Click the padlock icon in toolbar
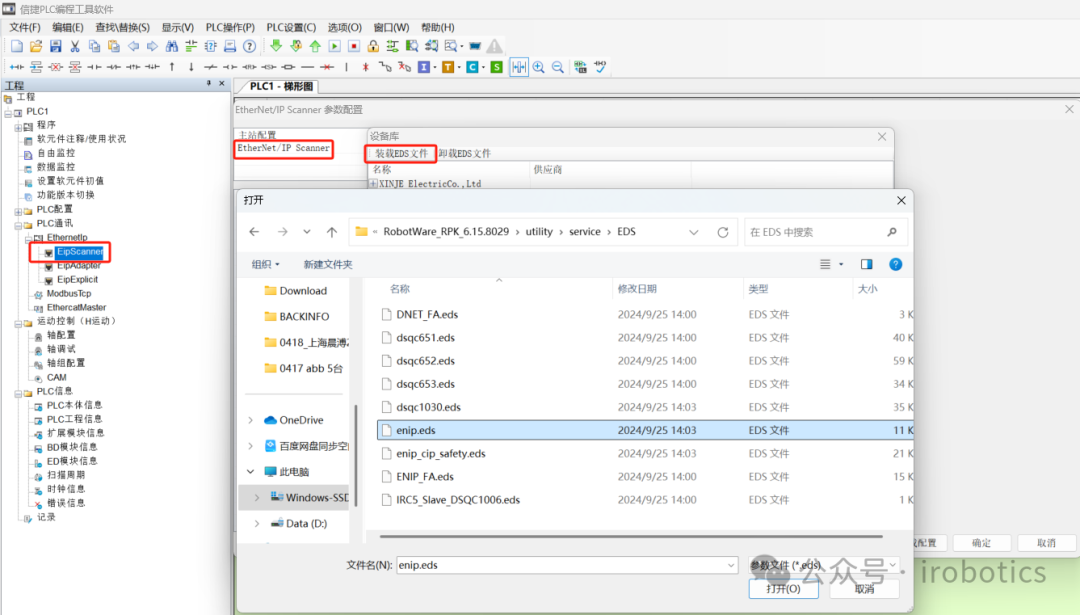This screenshot has height=615, width=1080. [372, 46]
